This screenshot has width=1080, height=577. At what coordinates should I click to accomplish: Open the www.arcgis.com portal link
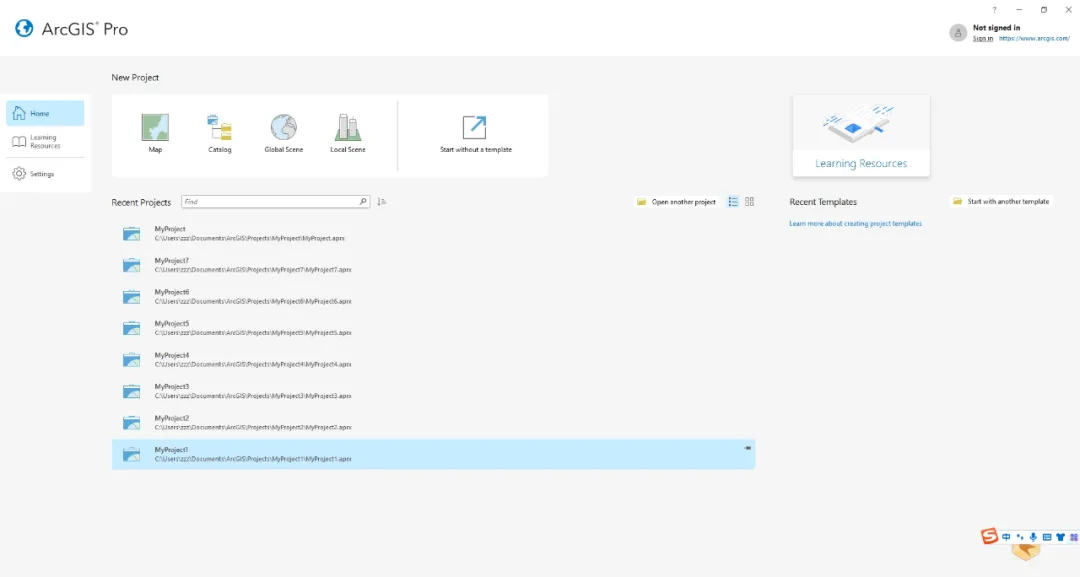(x=1034, y=39)
